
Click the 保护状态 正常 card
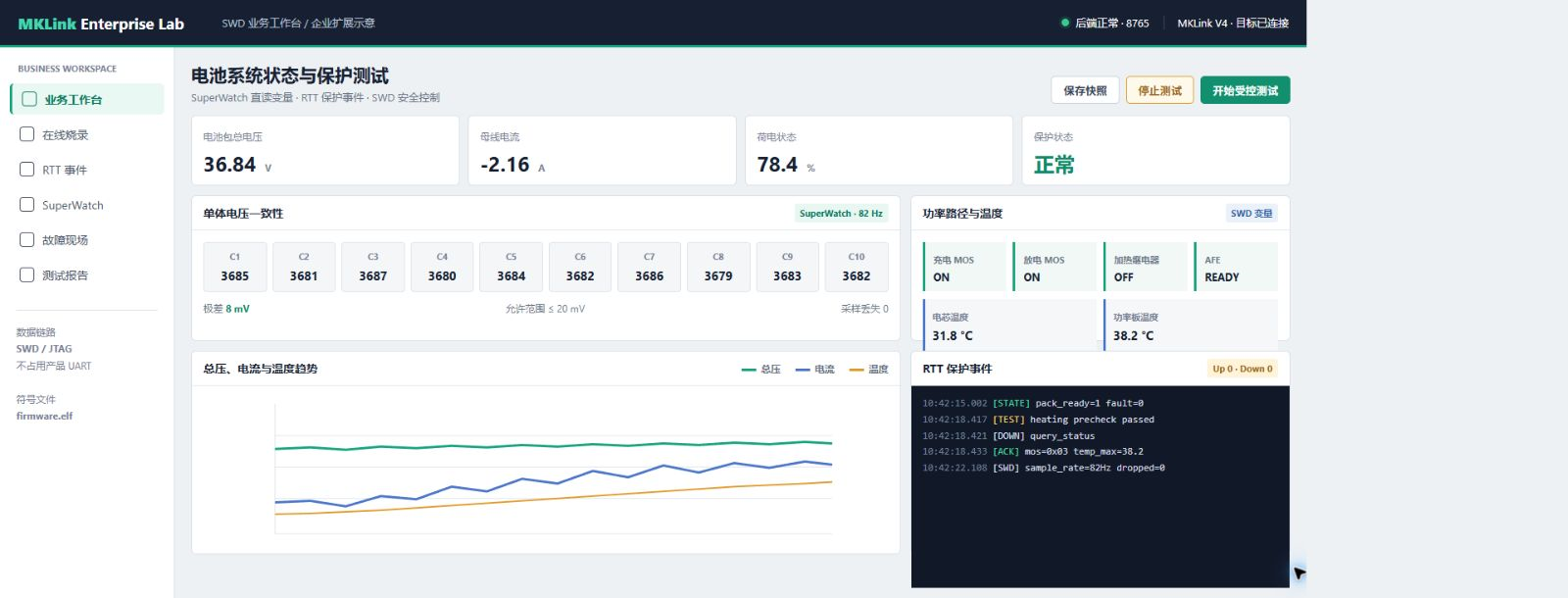tap(1156, 150)
